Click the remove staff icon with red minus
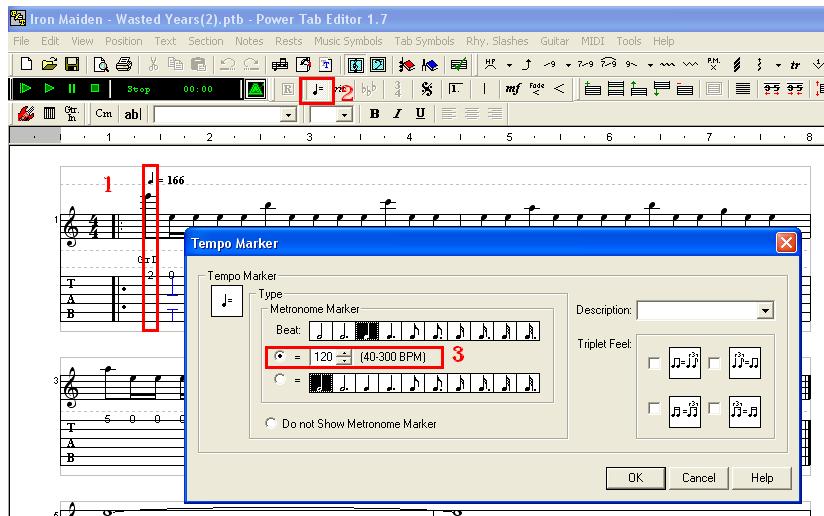Viewport: 824px width, 516px height. coord(684,89)
